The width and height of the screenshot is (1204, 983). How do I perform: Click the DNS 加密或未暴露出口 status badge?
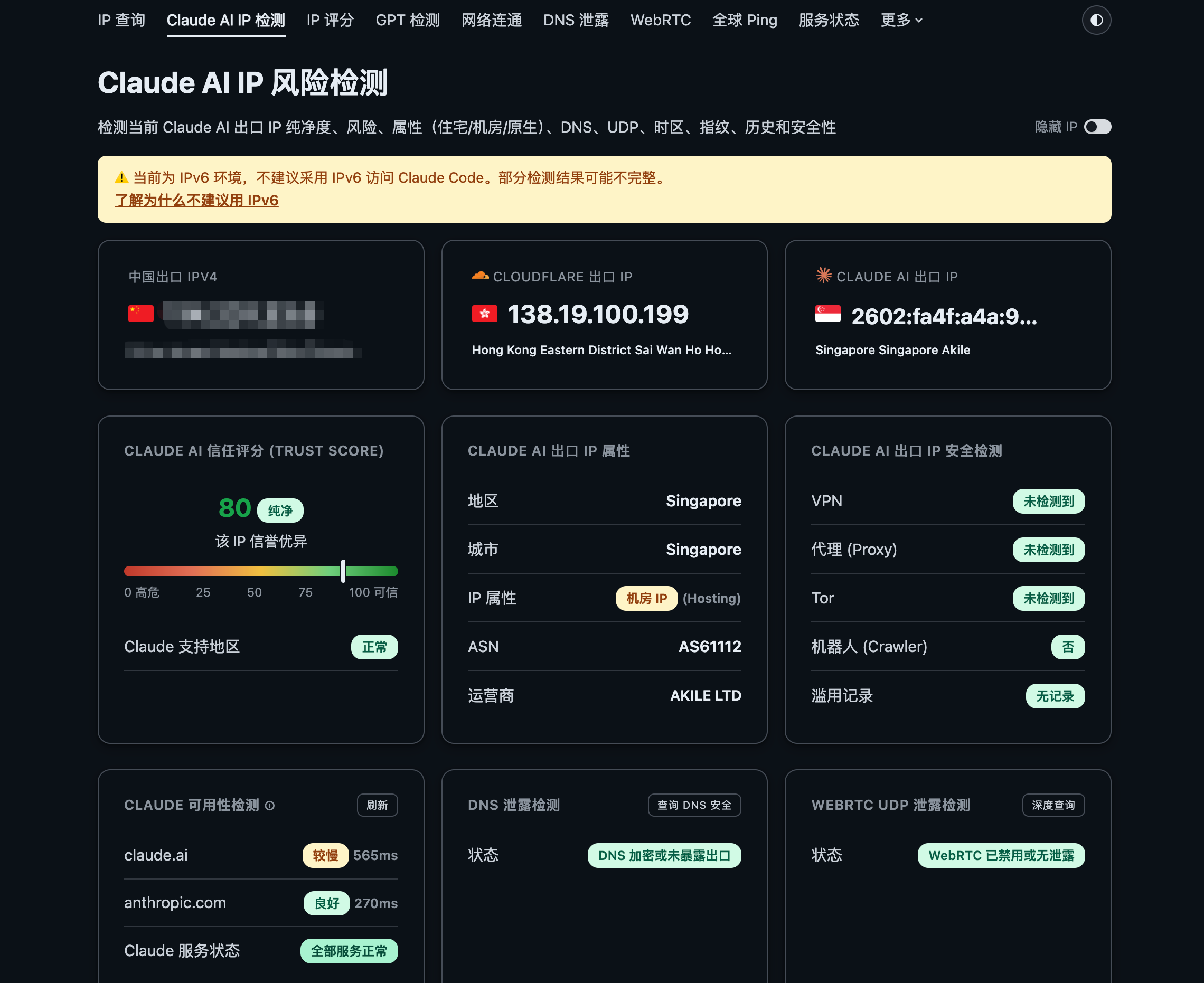pyautogui.click(x=664, y=855)
